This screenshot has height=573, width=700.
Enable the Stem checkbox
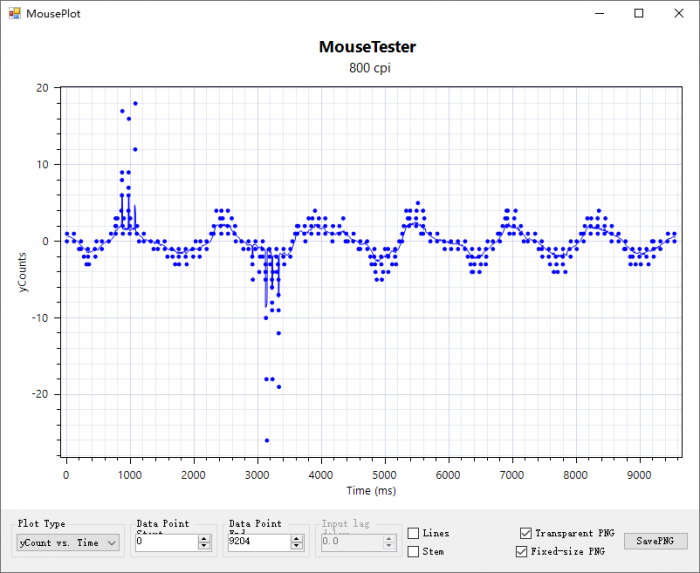coord(413,551)
